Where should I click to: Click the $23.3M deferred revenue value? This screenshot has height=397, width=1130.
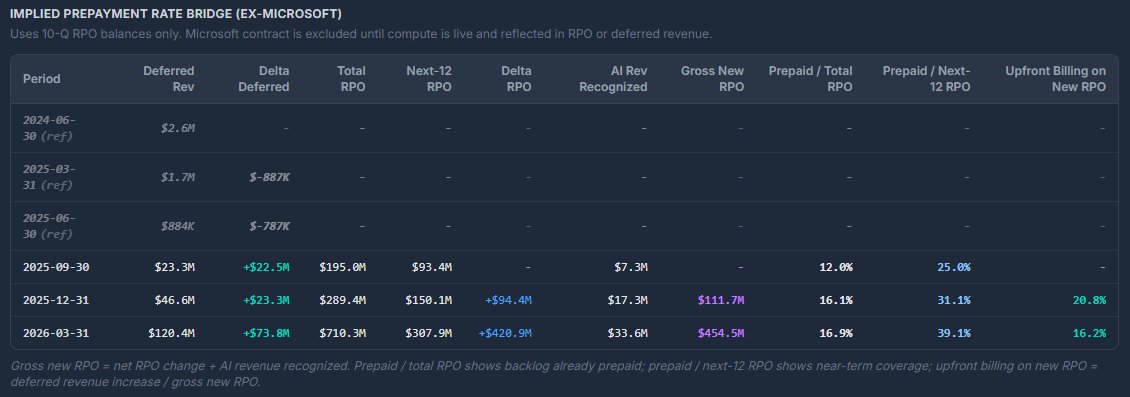[x=174, y=267]
